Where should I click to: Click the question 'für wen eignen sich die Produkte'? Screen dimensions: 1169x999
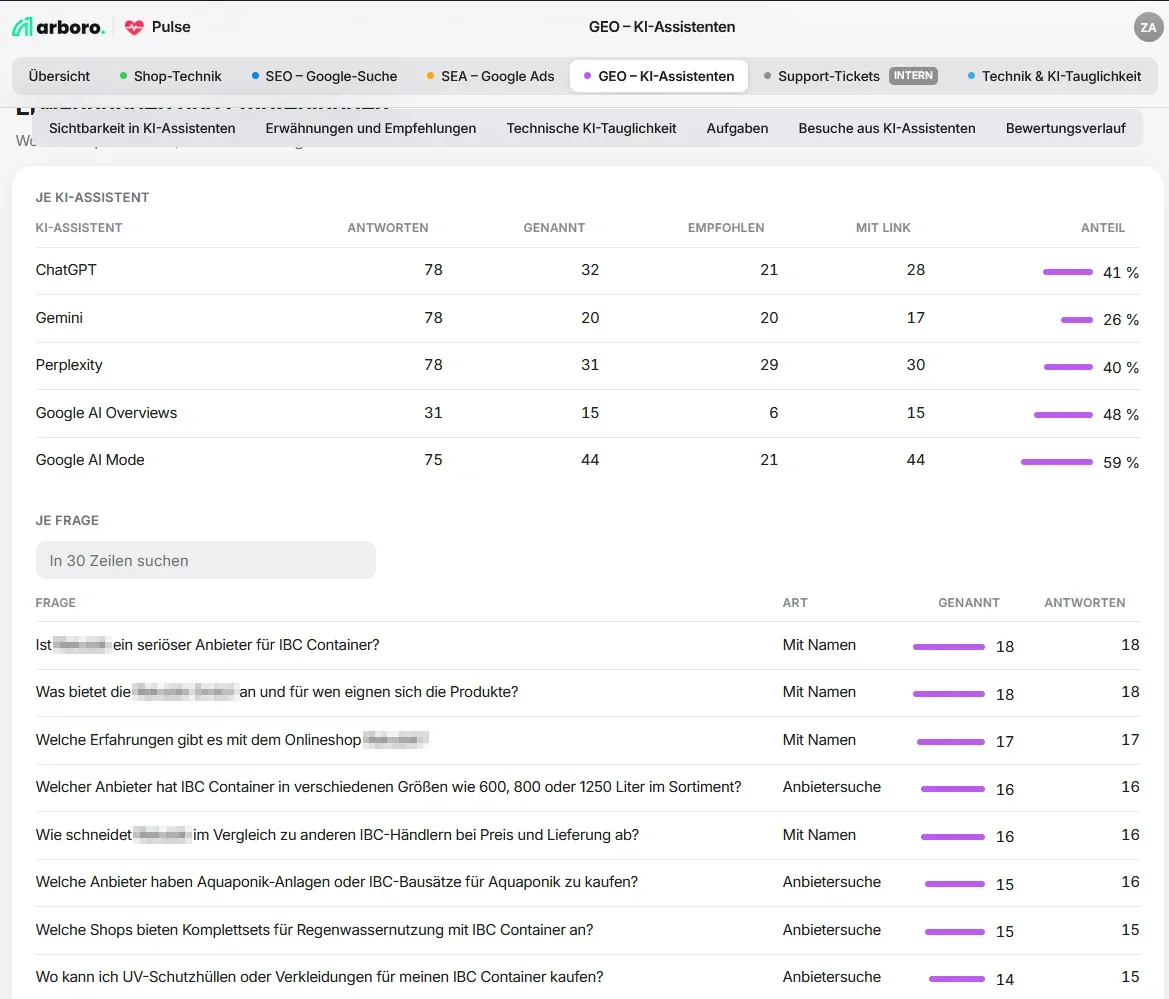(277, 692)
